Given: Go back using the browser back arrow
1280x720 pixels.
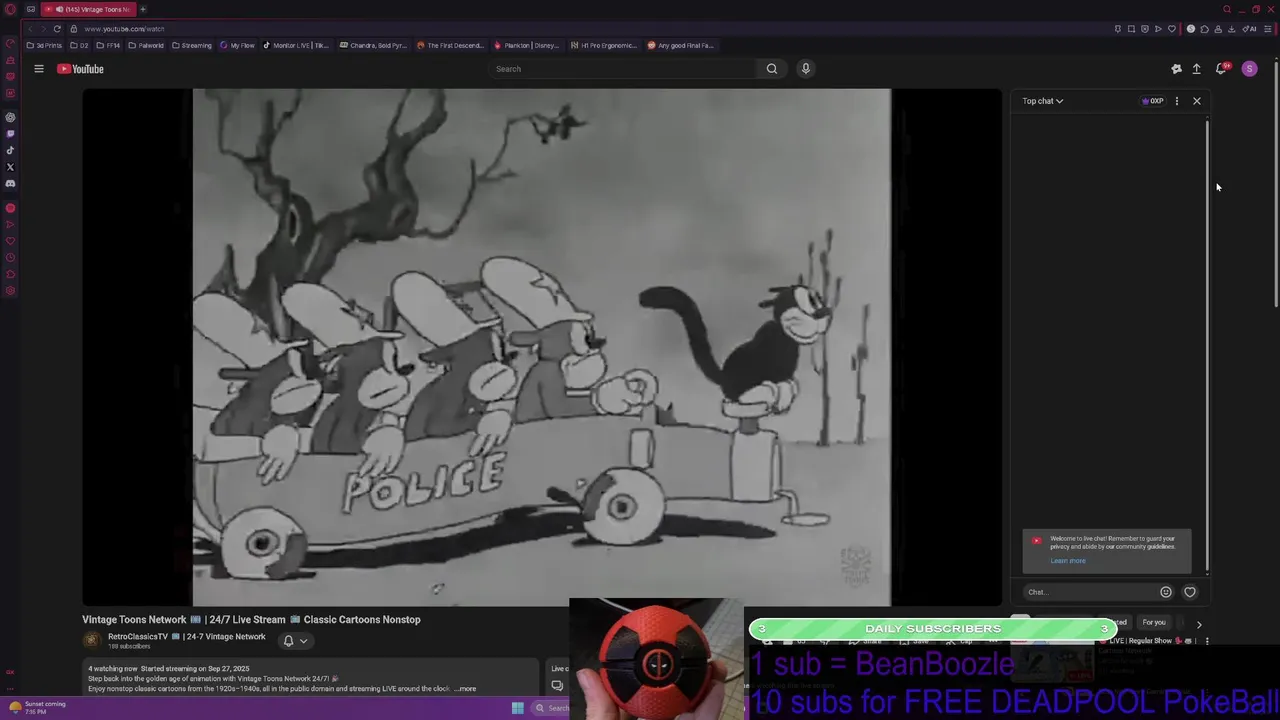Looking at the screenshot, I should [x=30, y=29].
